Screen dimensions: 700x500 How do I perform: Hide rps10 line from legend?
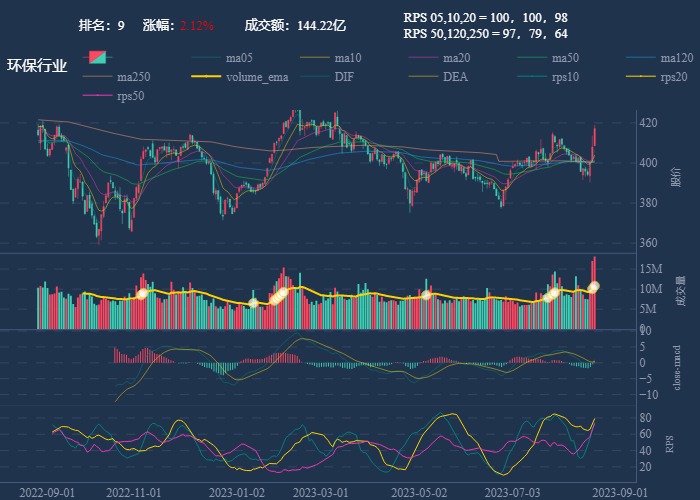pyautogui.click(x=564, y=77)
